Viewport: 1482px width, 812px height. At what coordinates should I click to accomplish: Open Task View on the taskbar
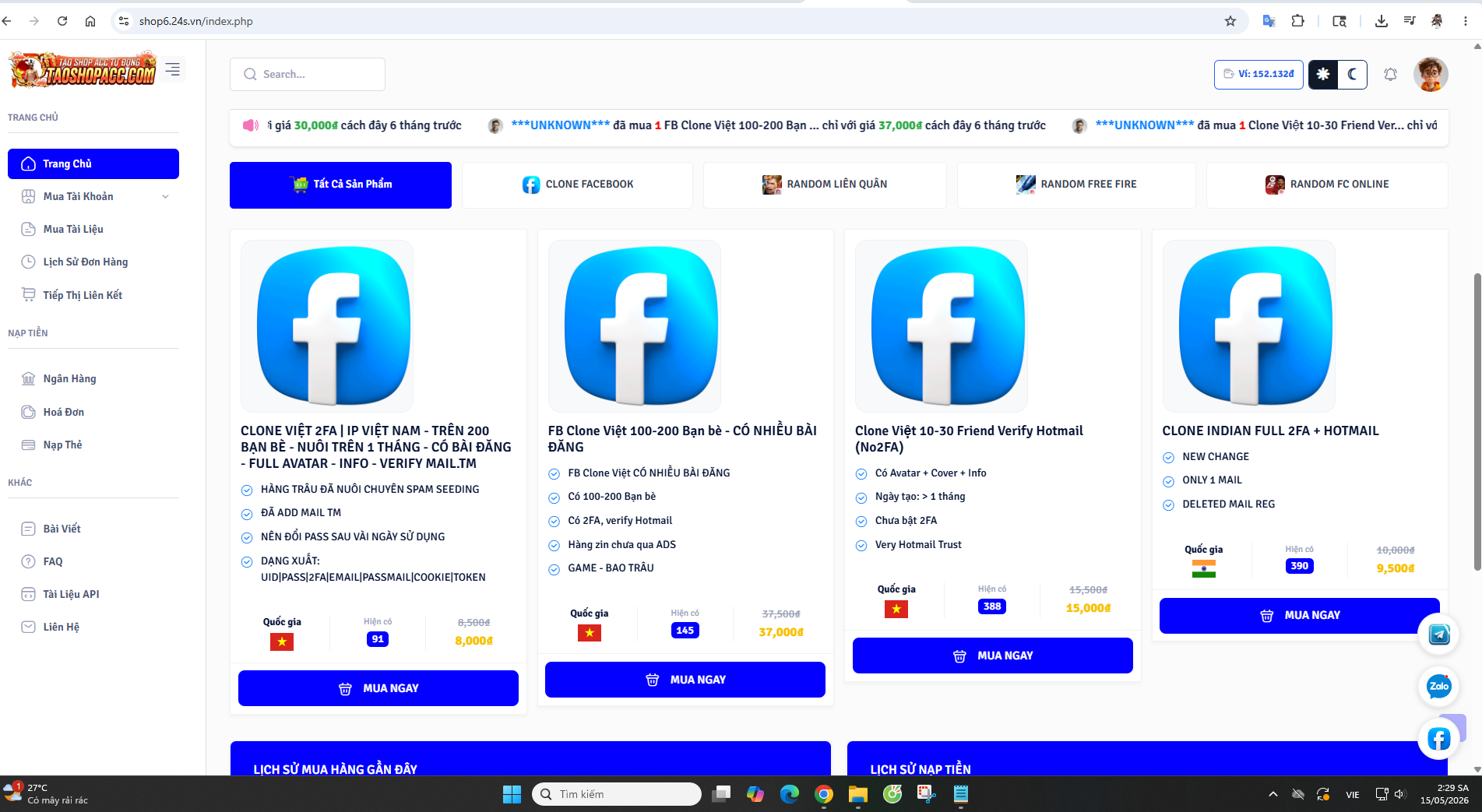pyautogui.click(x=721, y=794)
